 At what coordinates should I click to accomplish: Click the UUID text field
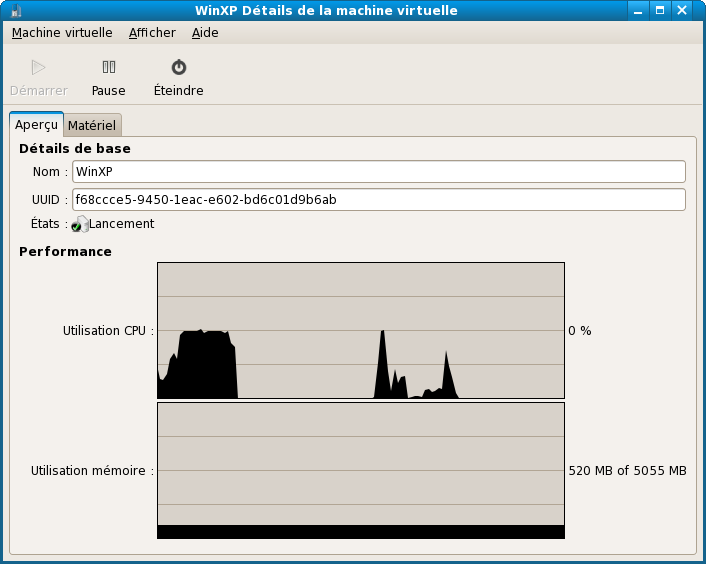(x=378, y=200)
